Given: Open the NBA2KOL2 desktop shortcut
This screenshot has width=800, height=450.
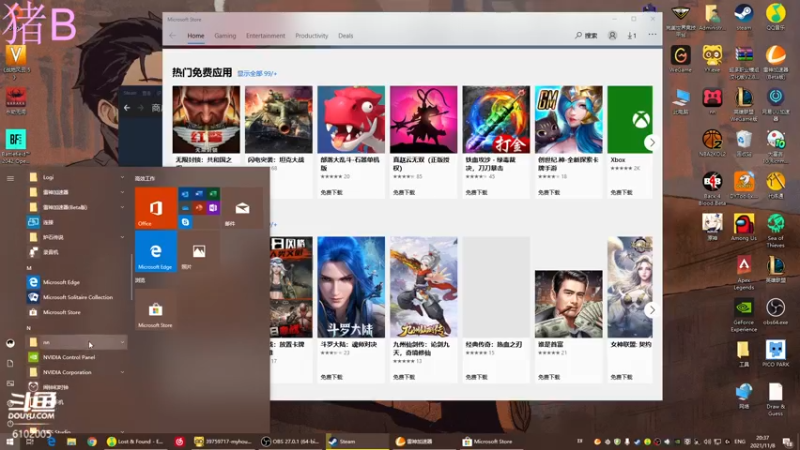Looking at the screenshot, I should [x=712, y=143].
